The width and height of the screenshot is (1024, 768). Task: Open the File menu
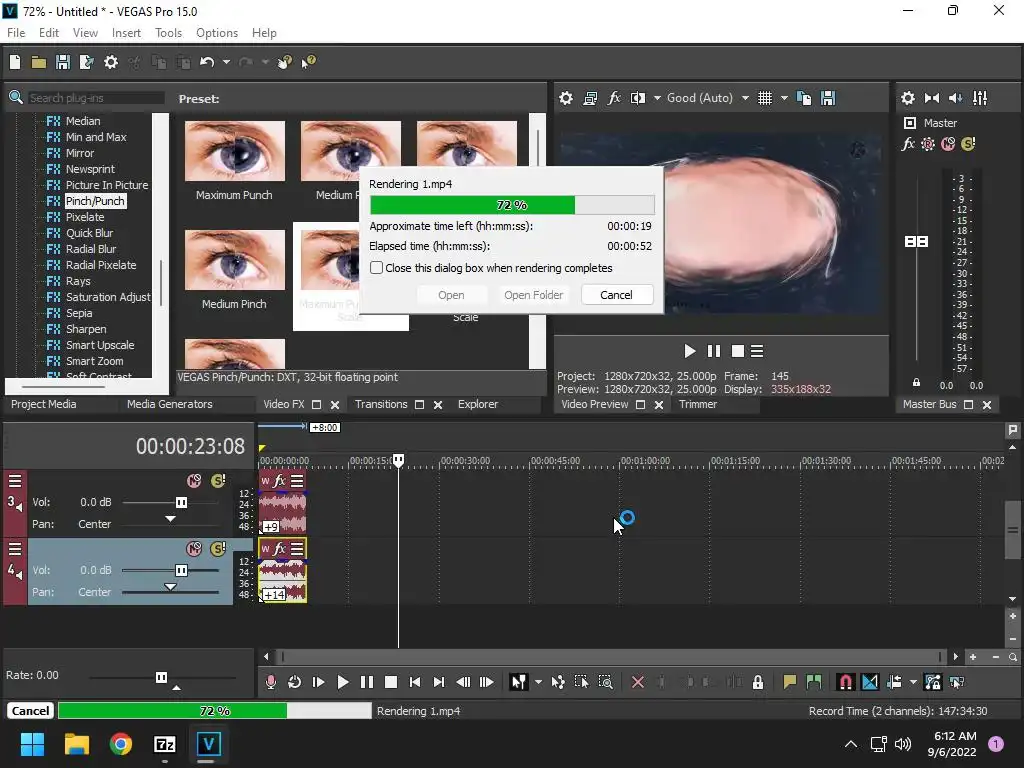click(16, 33)
